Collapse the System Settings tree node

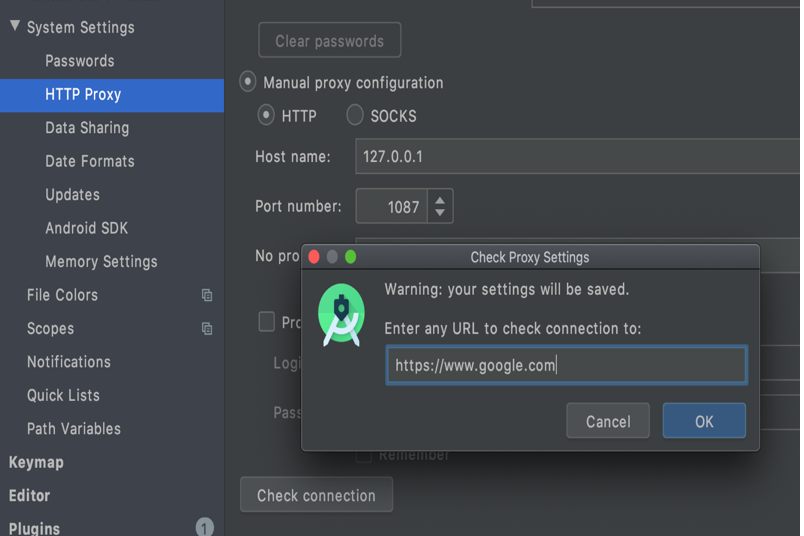[x=15, y=26]
